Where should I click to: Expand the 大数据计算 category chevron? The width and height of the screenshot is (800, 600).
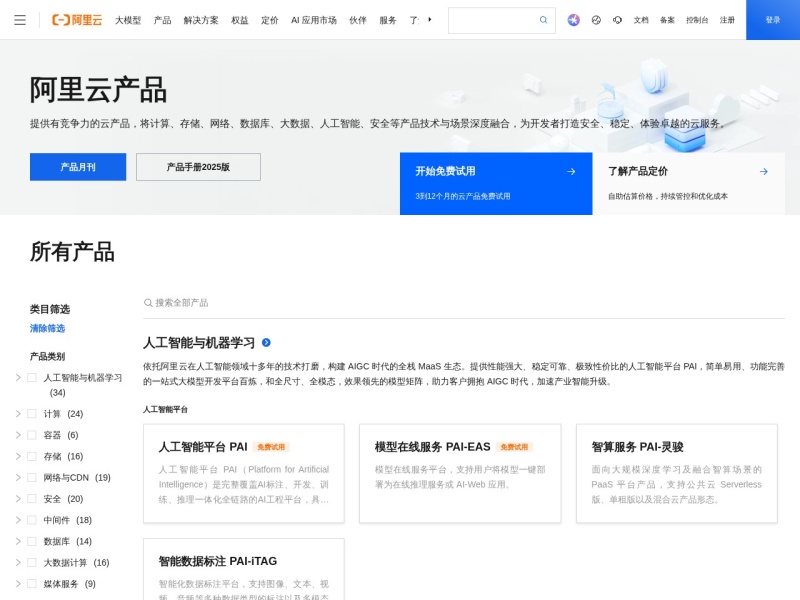click(x=18, y=562)
